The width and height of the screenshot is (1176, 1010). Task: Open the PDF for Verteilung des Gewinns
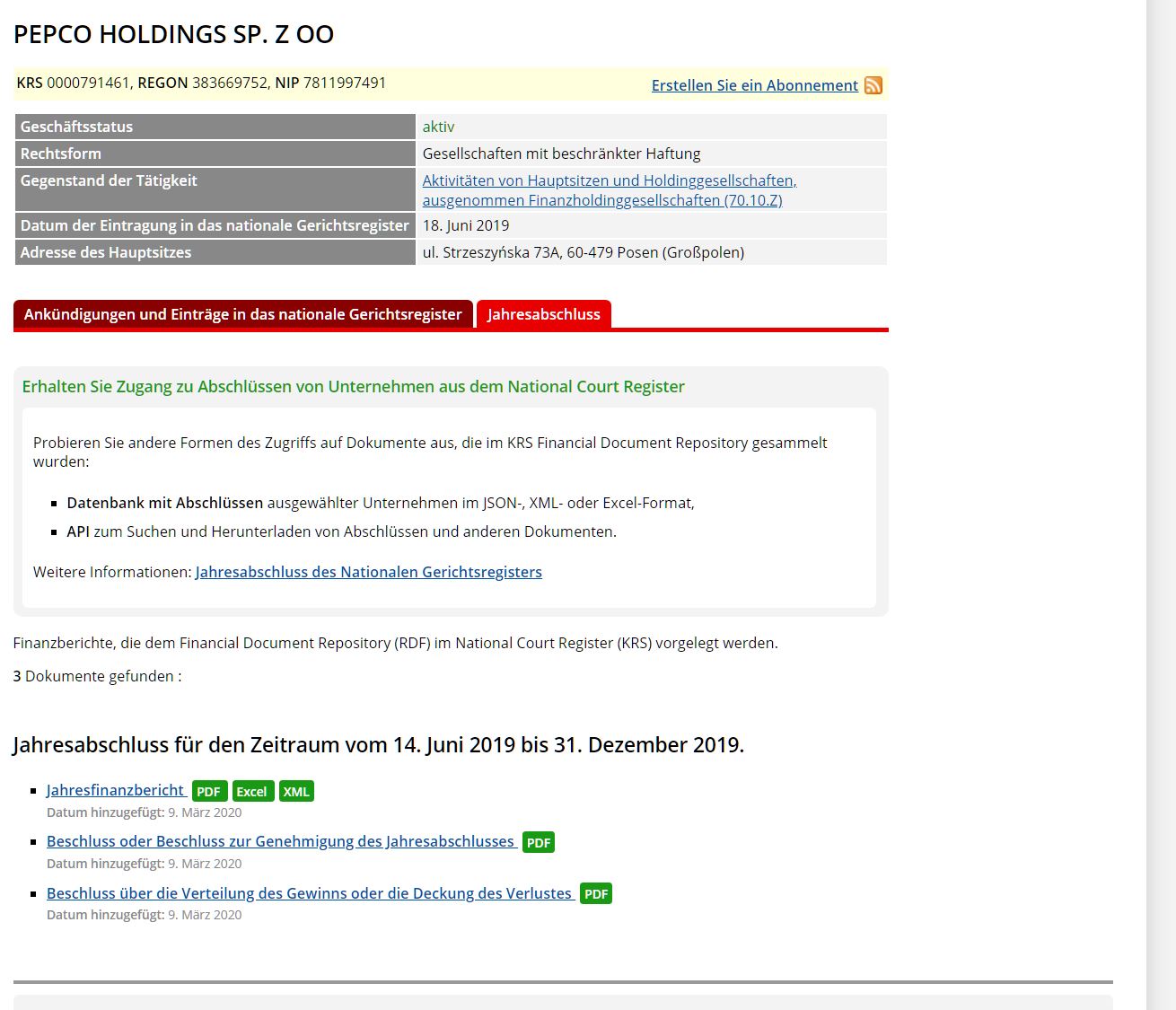(x=596, y=893)
